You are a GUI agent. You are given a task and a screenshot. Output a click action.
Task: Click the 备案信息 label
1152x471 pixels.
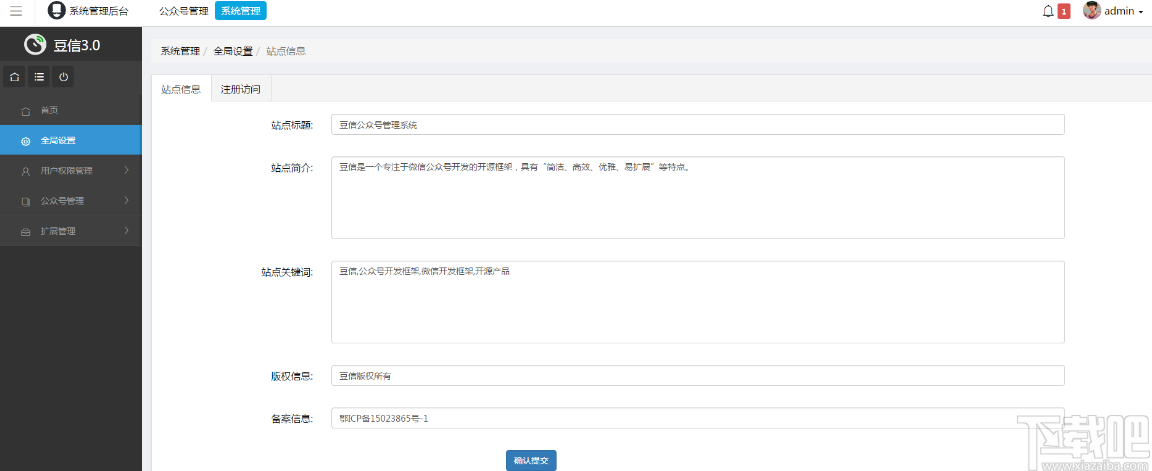point(292,419)
